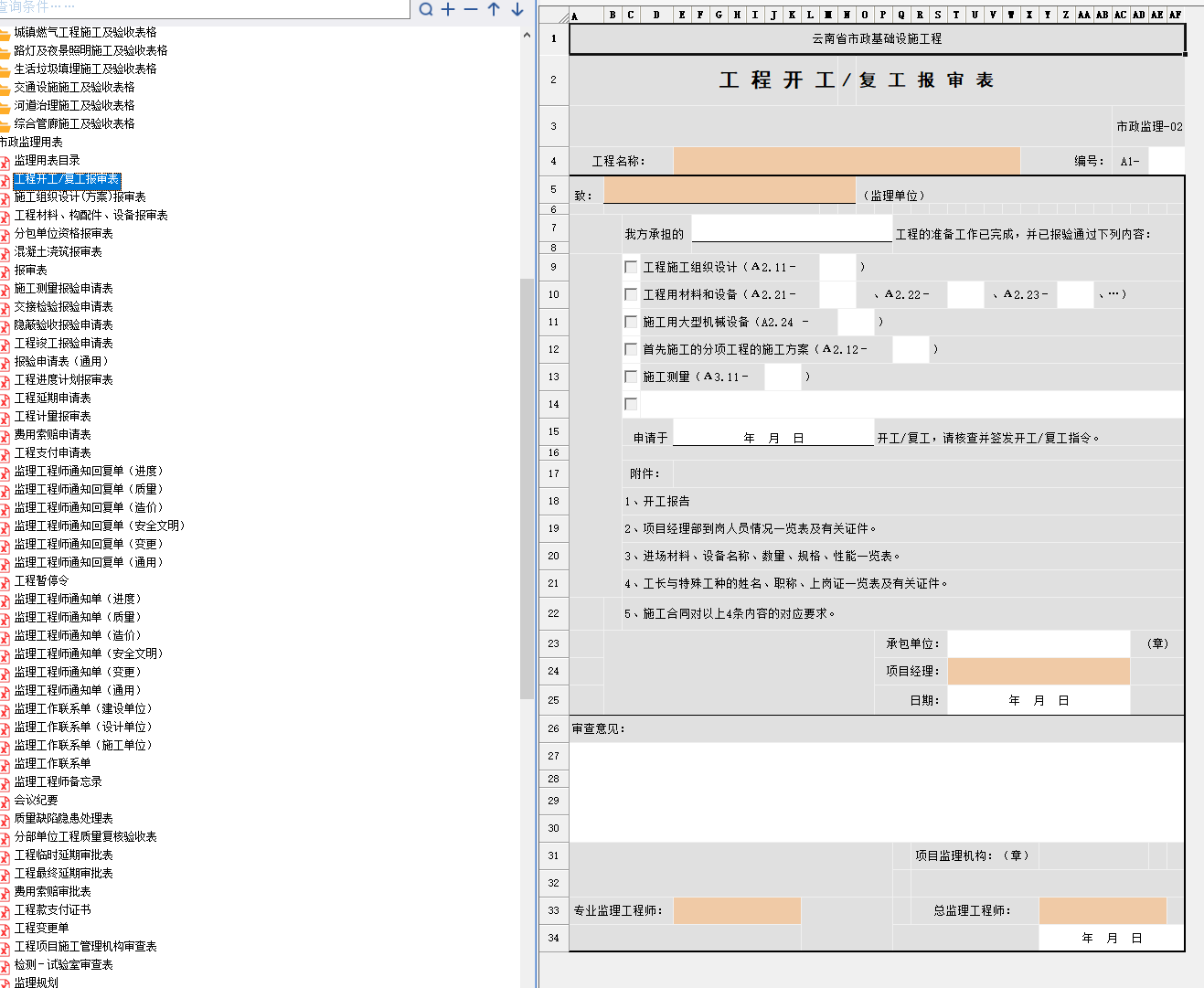Open 监理工作联系单（建设单位） form
The width and height of the screenshot is (1204, 988).
pos(83,708)
